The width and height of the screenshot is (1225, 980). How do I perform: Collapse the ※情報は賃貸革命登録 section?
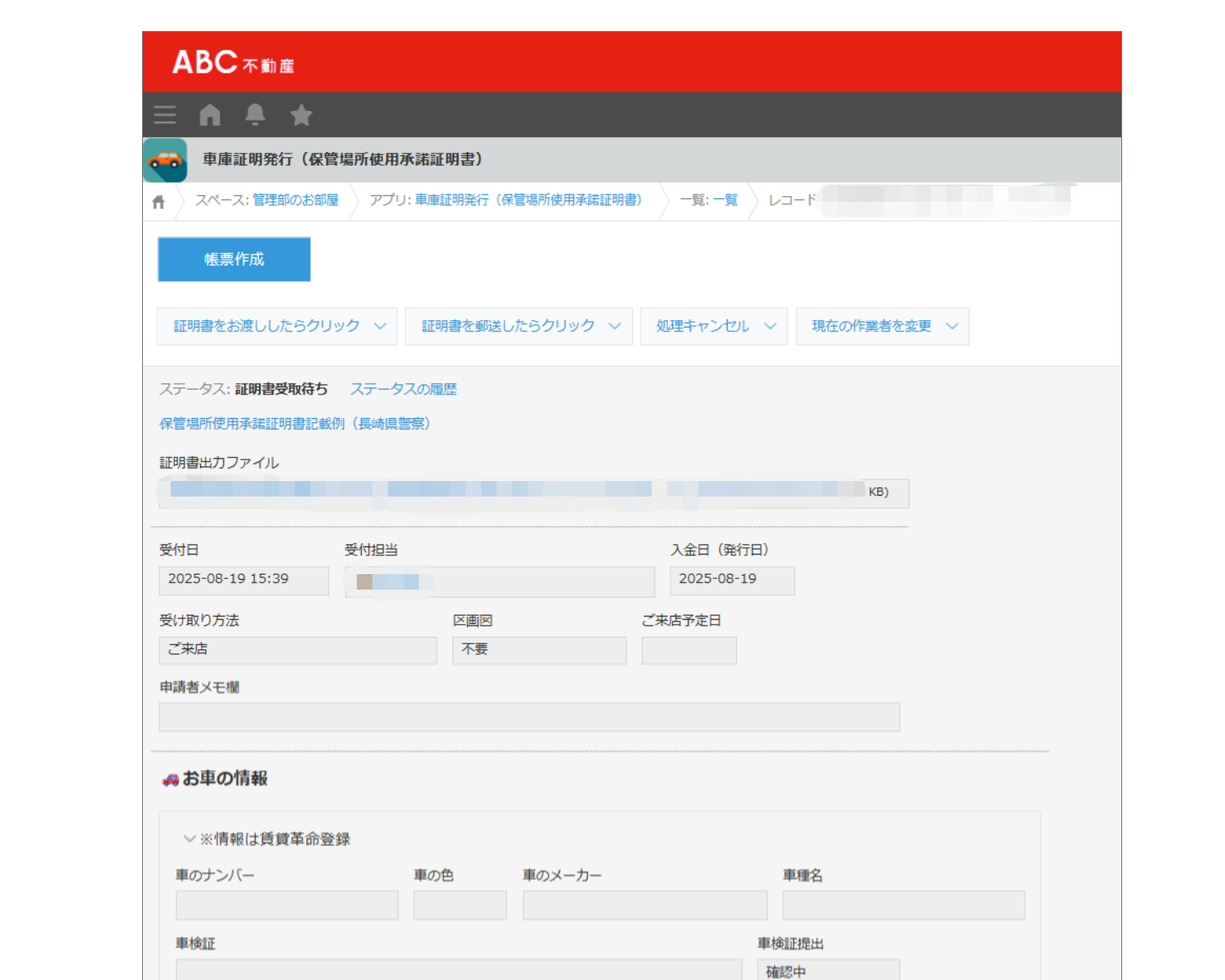[189, 839]
